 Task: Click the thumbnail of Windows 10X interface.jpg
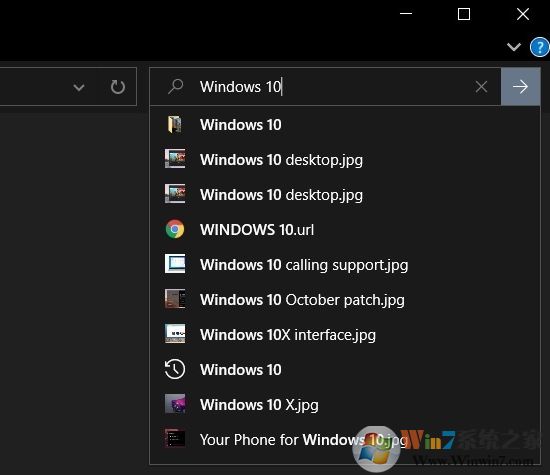click(x=175, y=334)
